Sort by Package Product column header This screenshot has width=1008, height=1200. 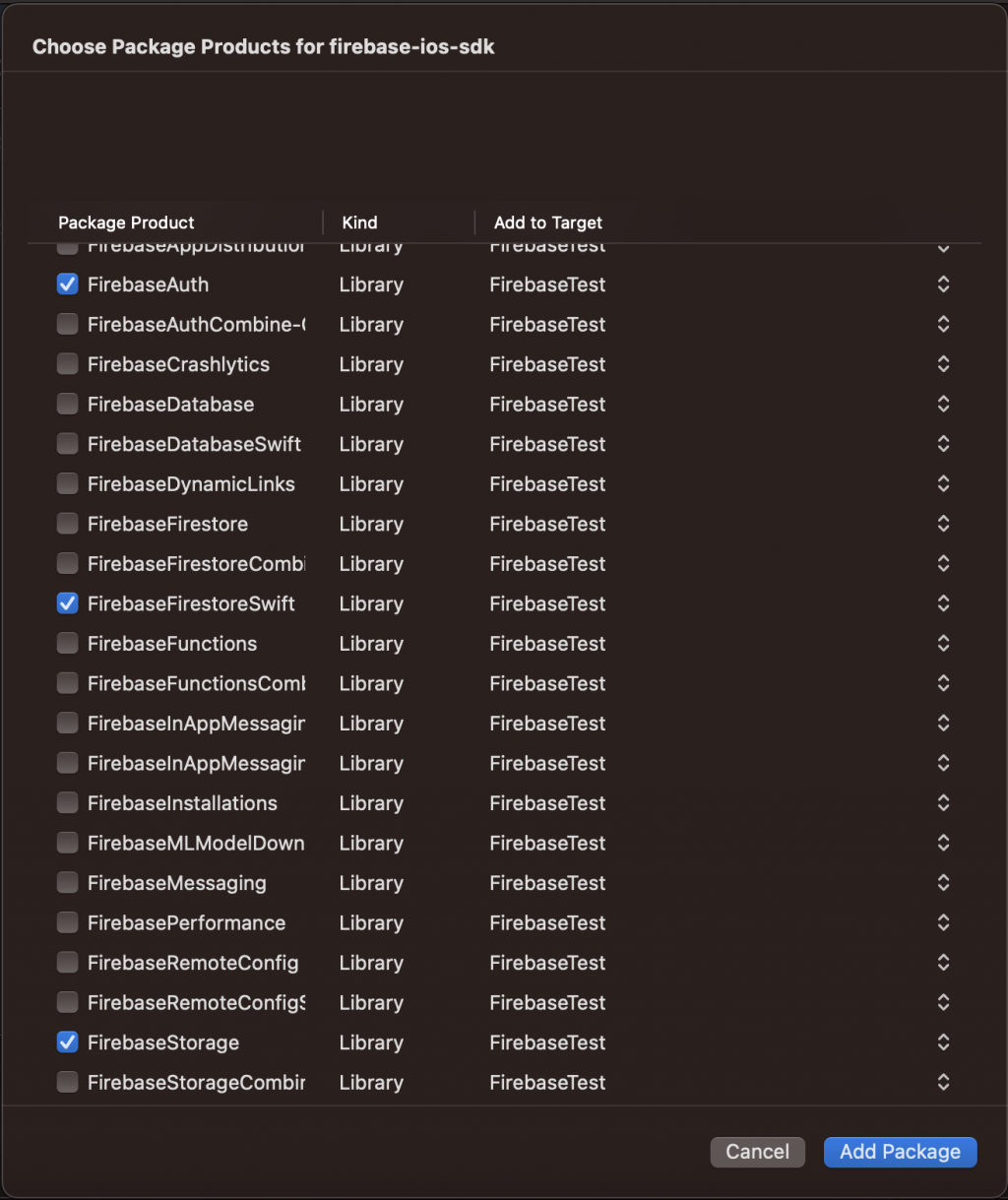click(126, 222)
